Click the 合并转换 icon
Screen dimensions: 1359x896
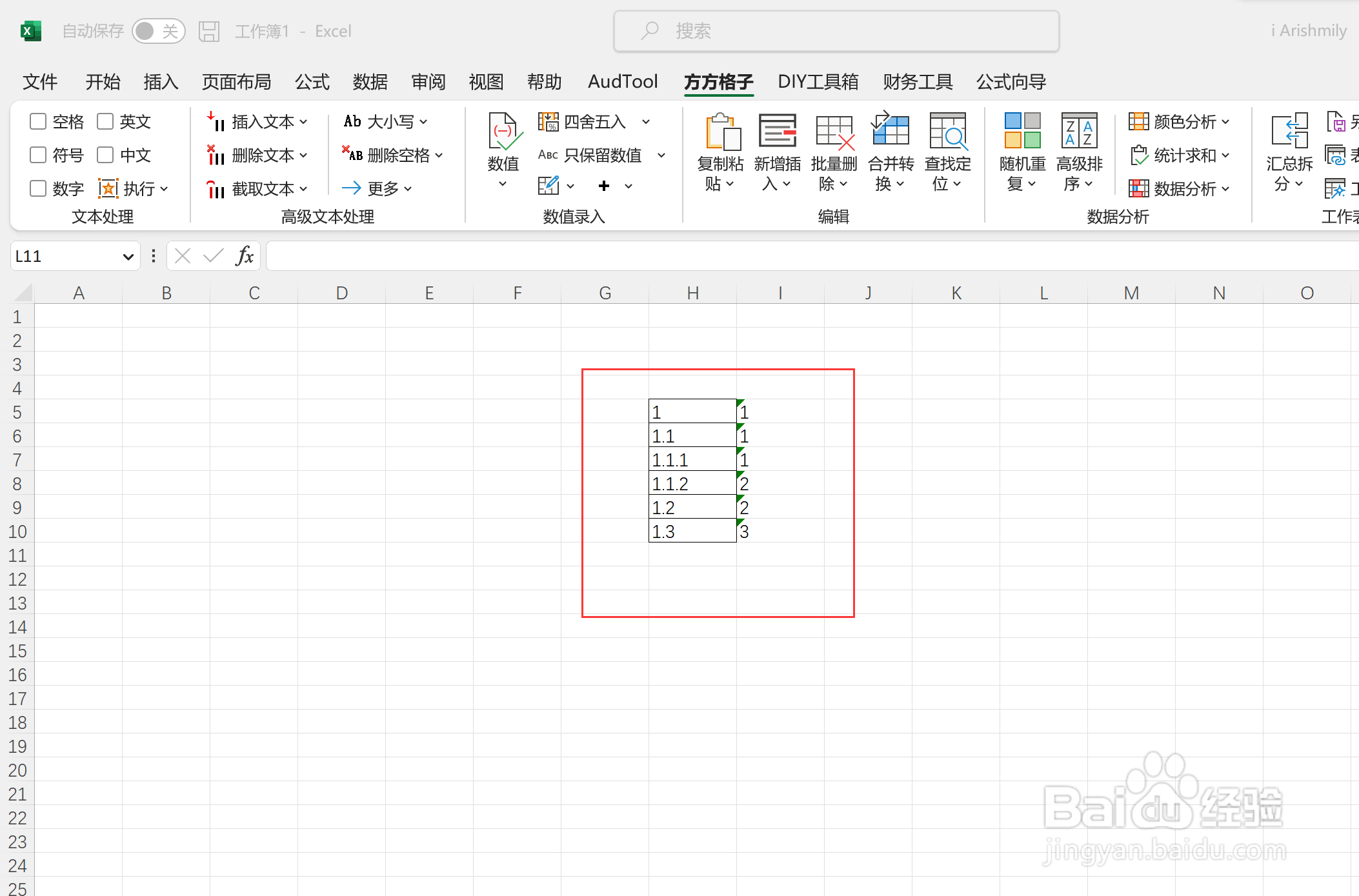[x=890, y=129]
